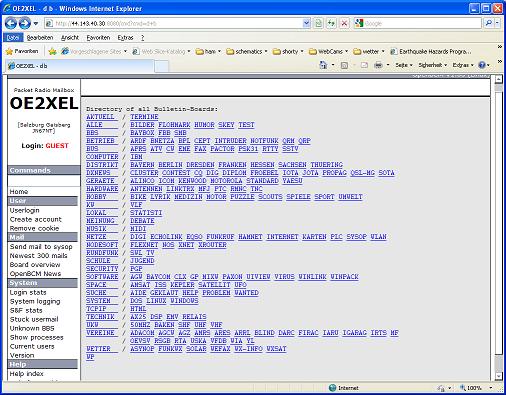The image size is (506, 395).
Task: Open the Favoriten menu
Action: [x=98, y=38]
